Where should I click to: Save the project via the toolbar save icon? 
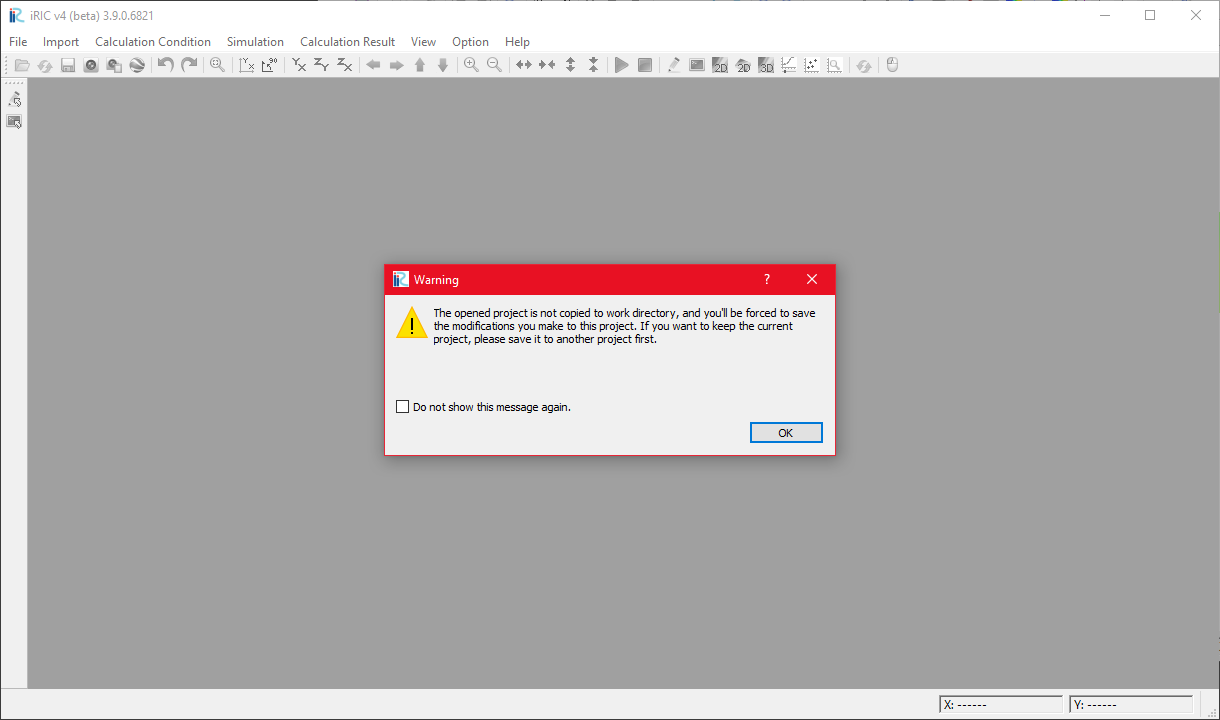pyautogui.click(x=68, y=64)
